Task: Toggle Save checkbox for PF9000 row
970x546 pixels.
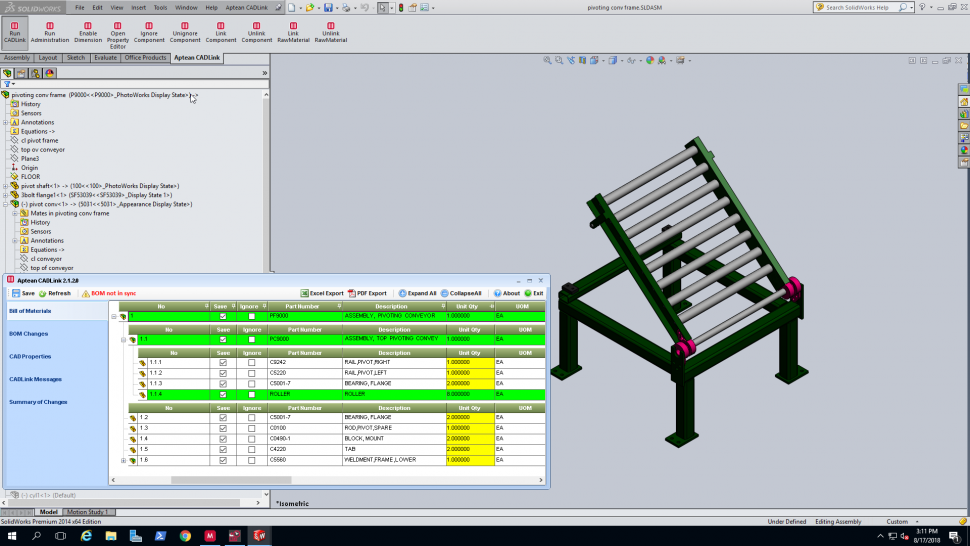Action: pos(223,316)
